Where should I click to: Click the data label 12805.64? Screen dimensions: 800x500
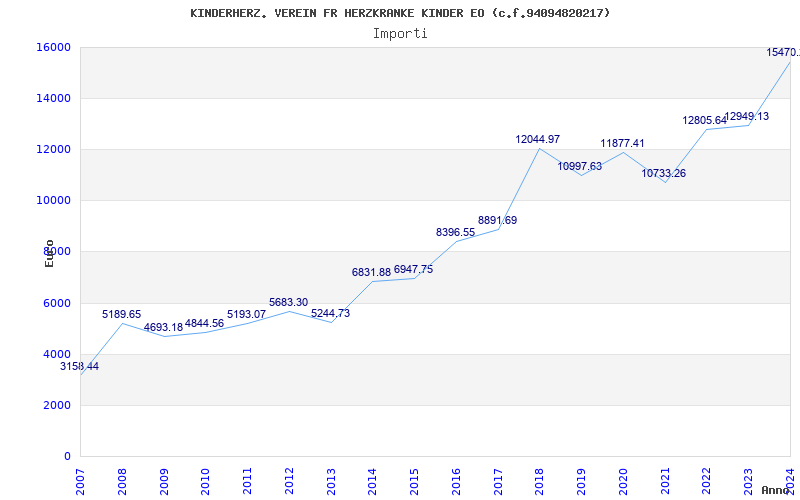click(705, 120)
